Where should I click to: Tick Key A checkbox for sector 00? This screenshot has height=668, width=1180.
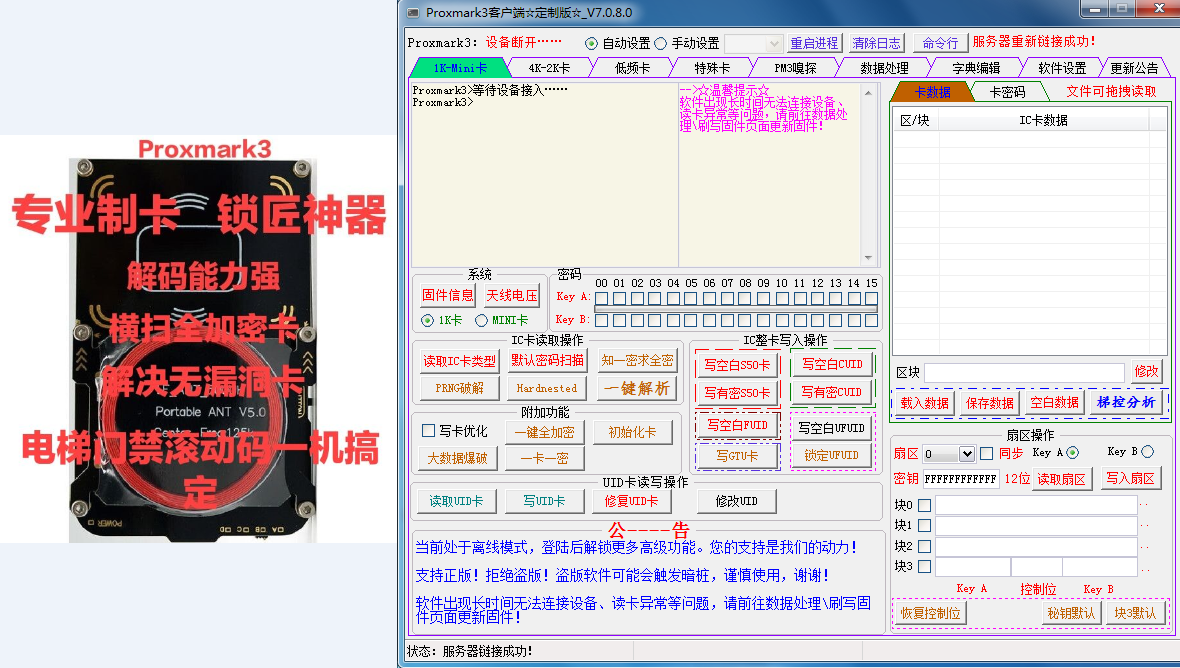[x=601, y=299]
